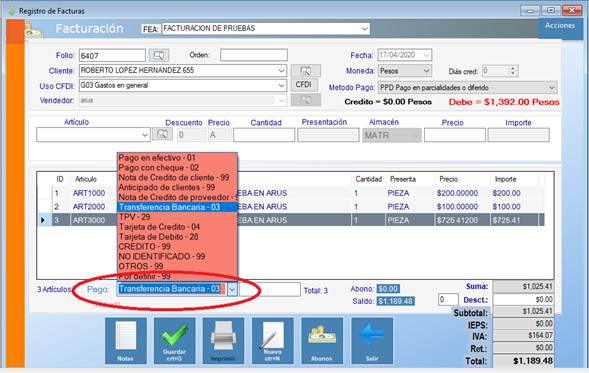Viewport: 589px width, 373px height.
Task: Open the Moneda Pesos dropdown
Action: [426, 71]
